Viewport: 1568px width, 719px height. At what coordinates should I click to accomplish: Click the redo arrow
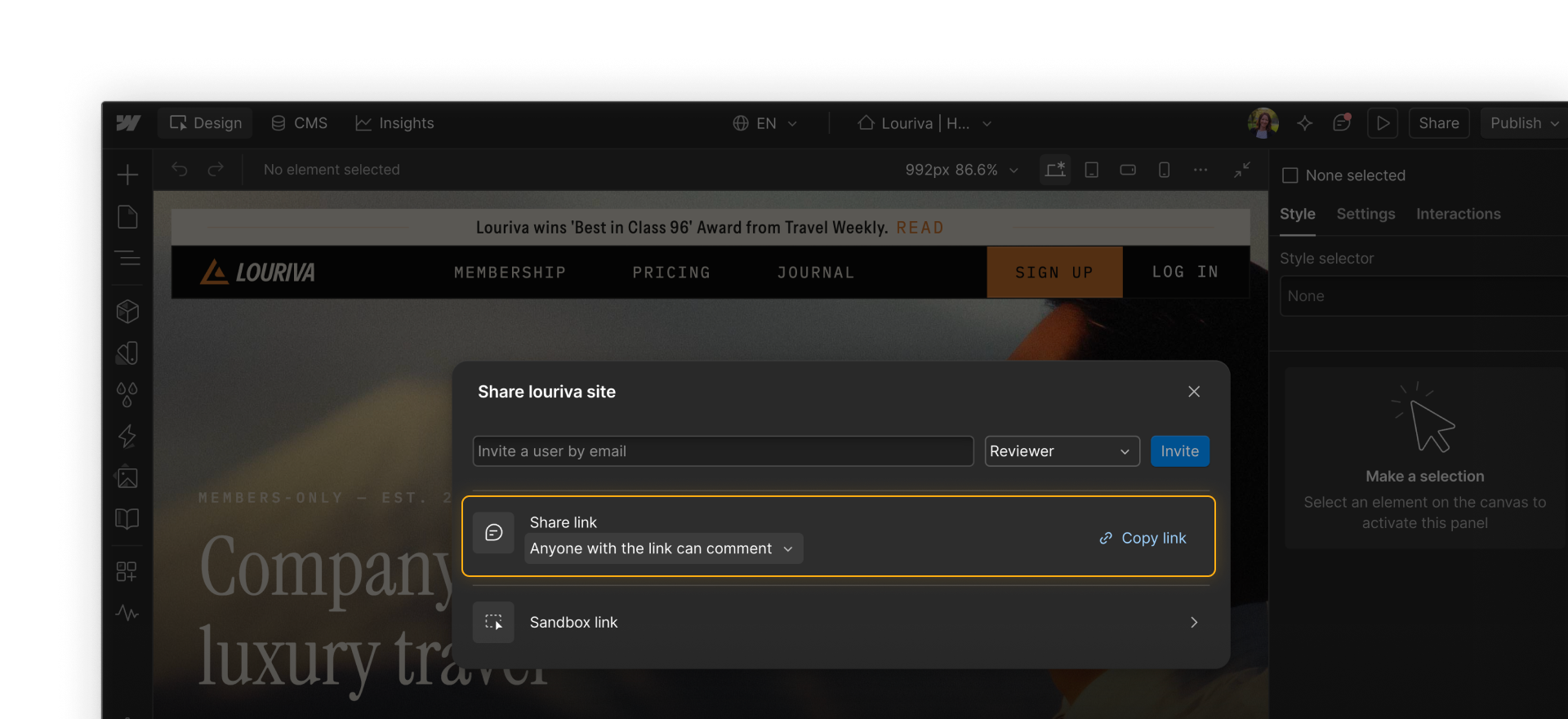pyautogui.click(x=216, y=170)
